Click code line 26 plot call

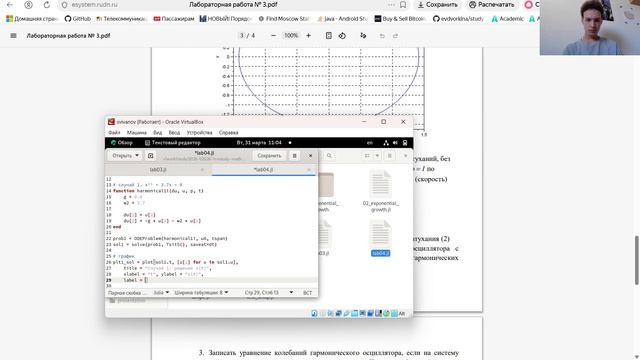tap(176, 262)
